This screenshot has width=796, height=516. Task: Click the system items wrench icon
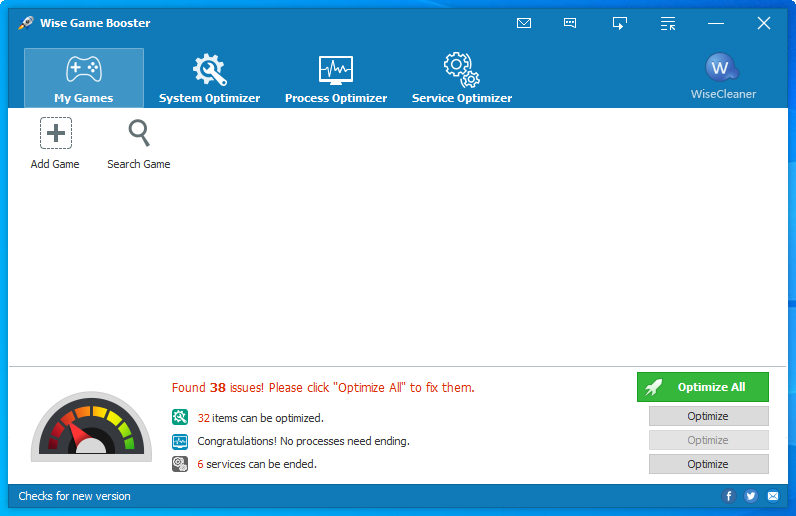[x=180, y=418]
